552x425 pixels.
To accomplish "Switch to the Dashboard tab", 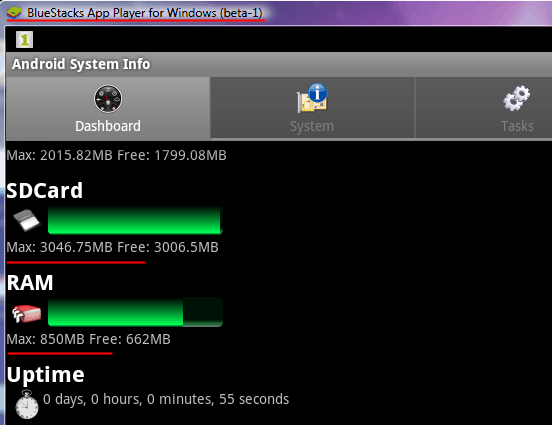I will 108,108.
